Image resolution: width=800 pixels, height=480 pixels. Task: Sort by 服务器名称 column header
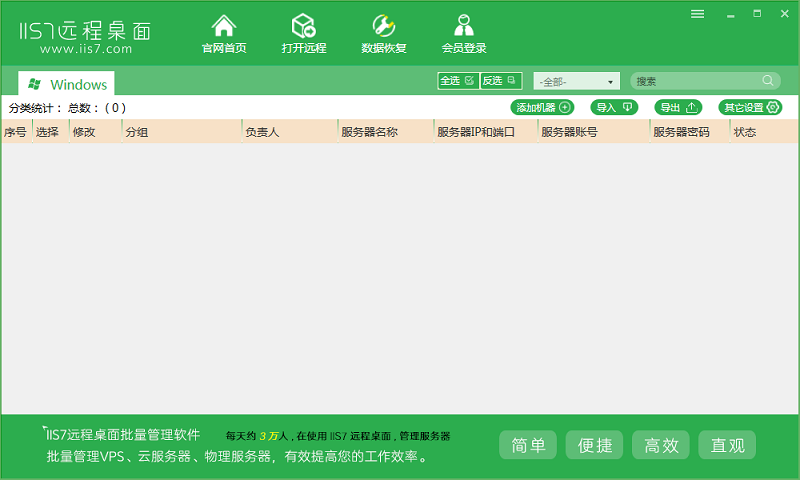click(x=386, y=132)
